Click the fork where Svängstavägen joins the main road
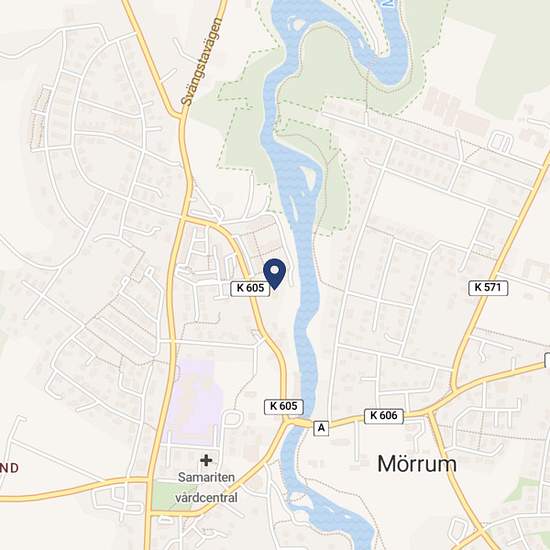 tap(182, 116)
